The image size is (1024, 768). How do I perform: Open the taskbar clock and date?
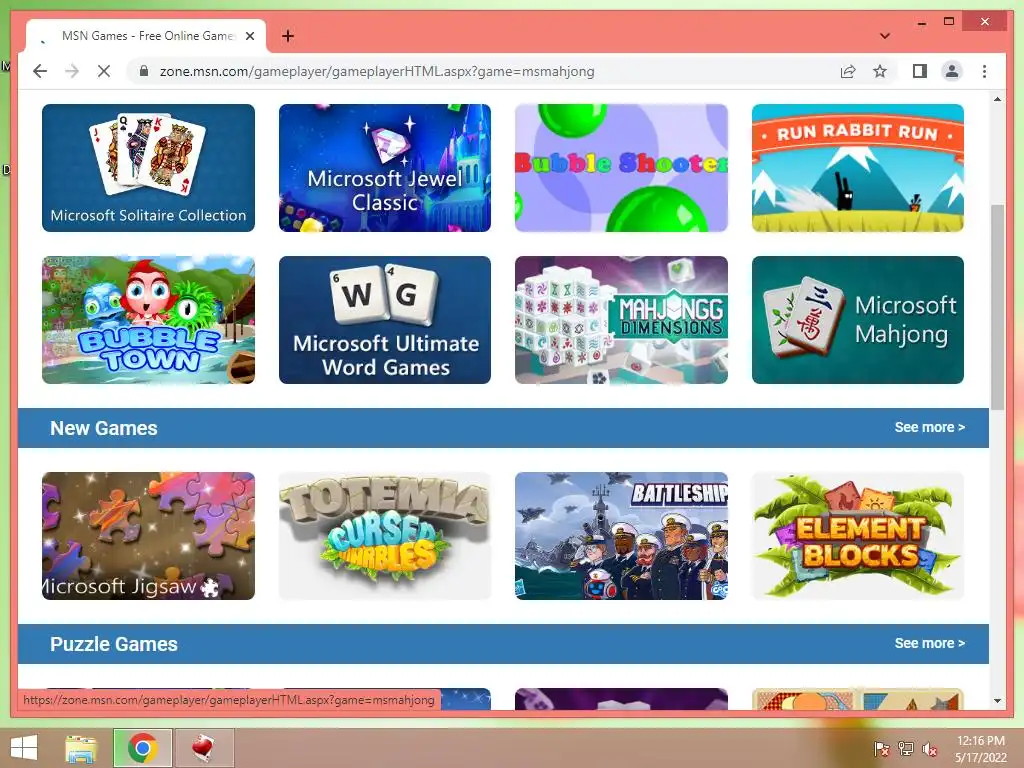980,749
